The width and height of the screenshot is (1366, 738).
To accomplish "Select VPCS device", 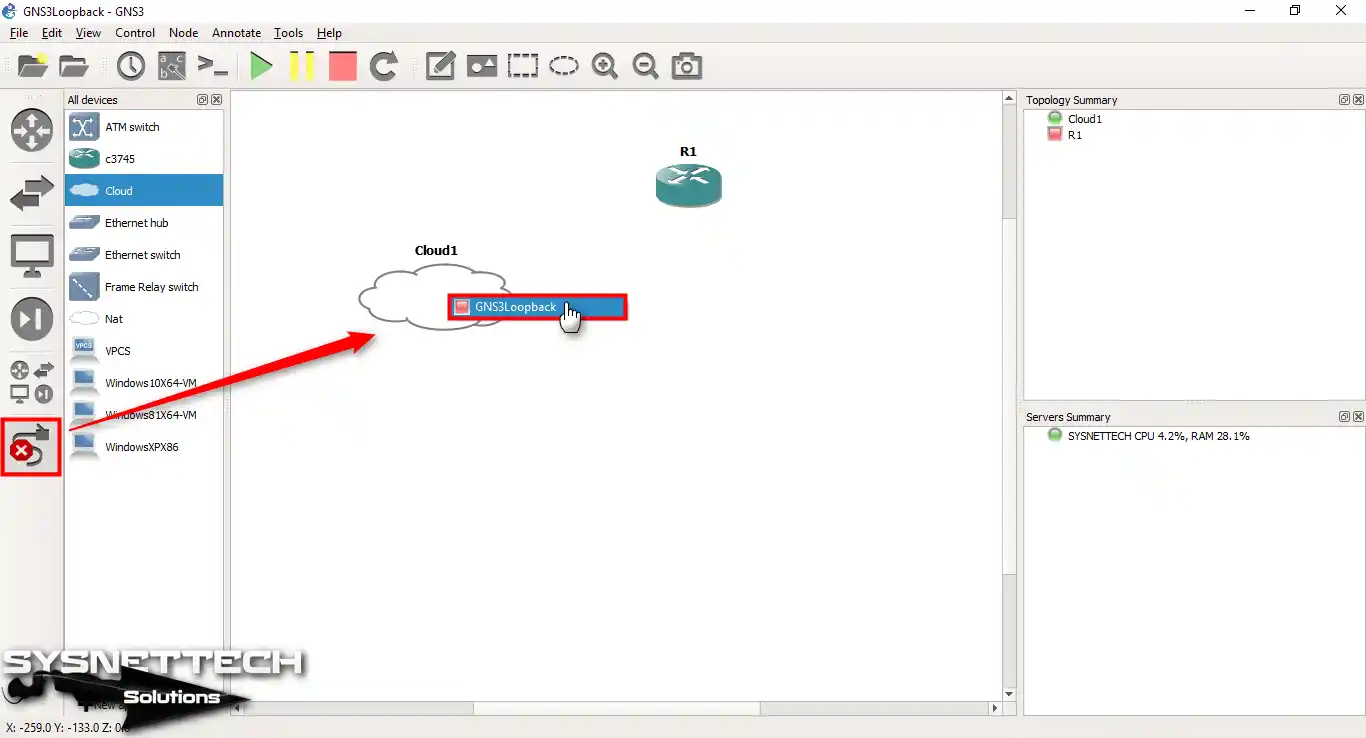I will point(144,351).
